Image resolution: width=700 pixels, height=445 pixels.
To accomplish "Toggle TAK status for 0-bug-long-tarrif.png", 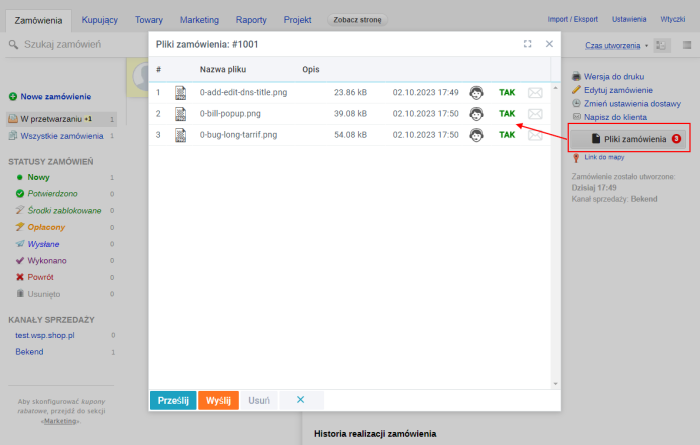I will tap(507, 135).
